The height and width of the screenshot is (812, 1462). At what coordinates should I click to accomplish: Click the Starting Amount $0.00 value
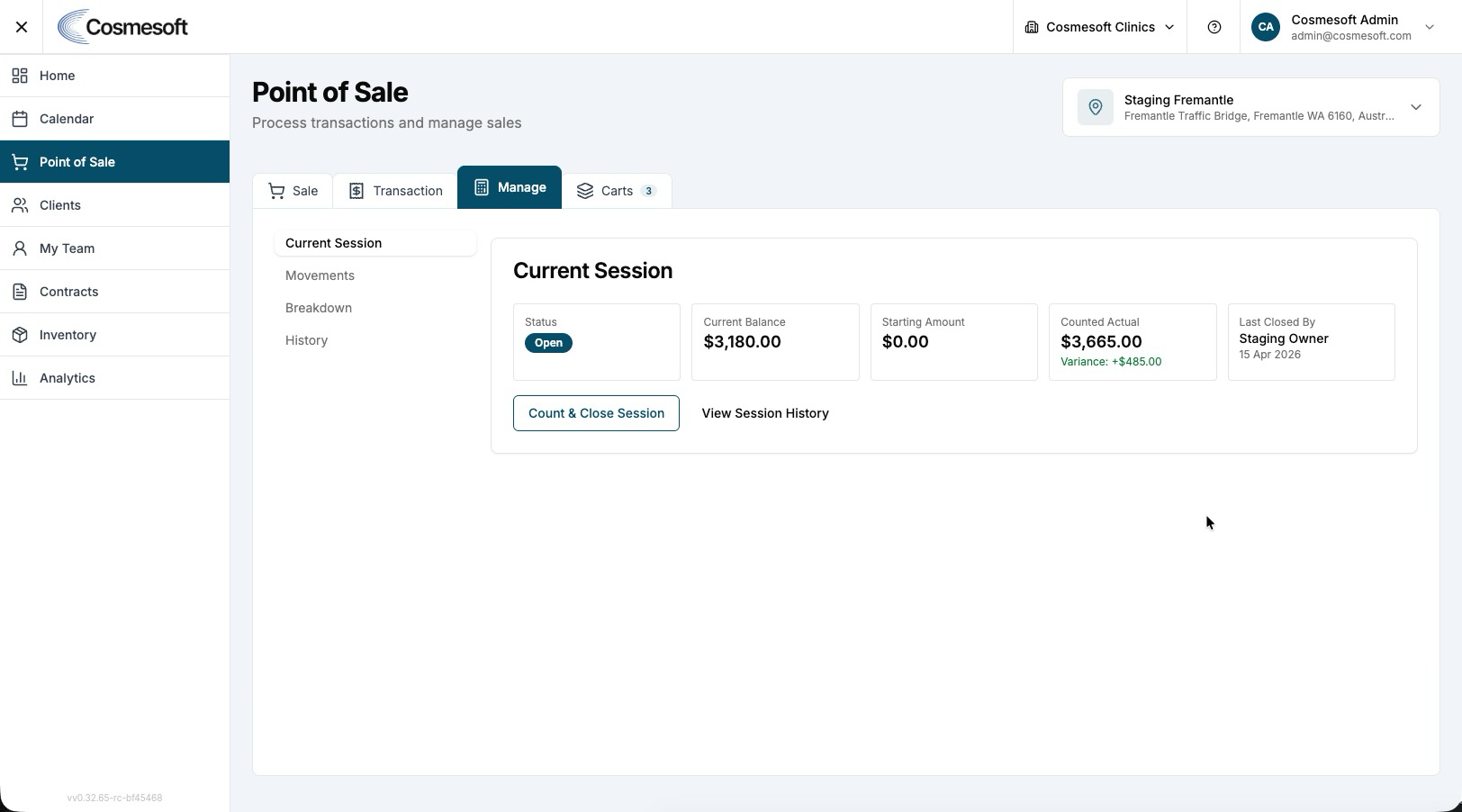(905, 342)
